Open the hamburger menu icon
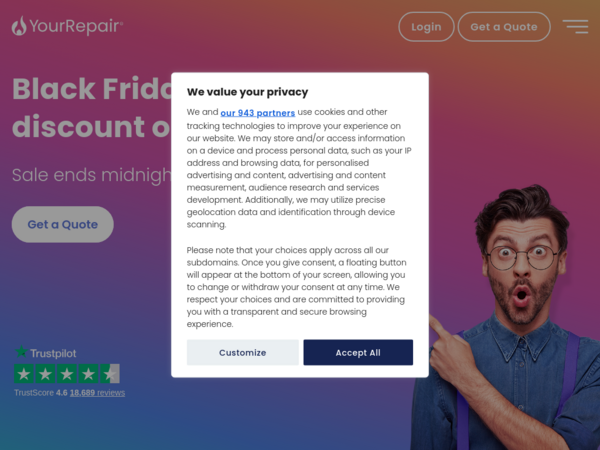600x450 pixels. (575, 26)
